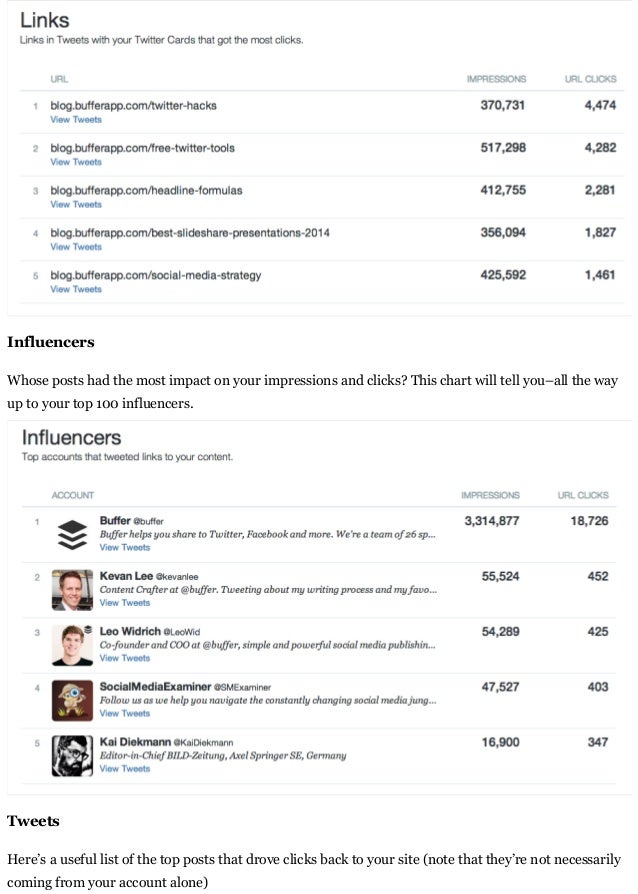Click the Influencers table URL Clicks header
This screenshot has width=638, height=894.
(583, 495)
